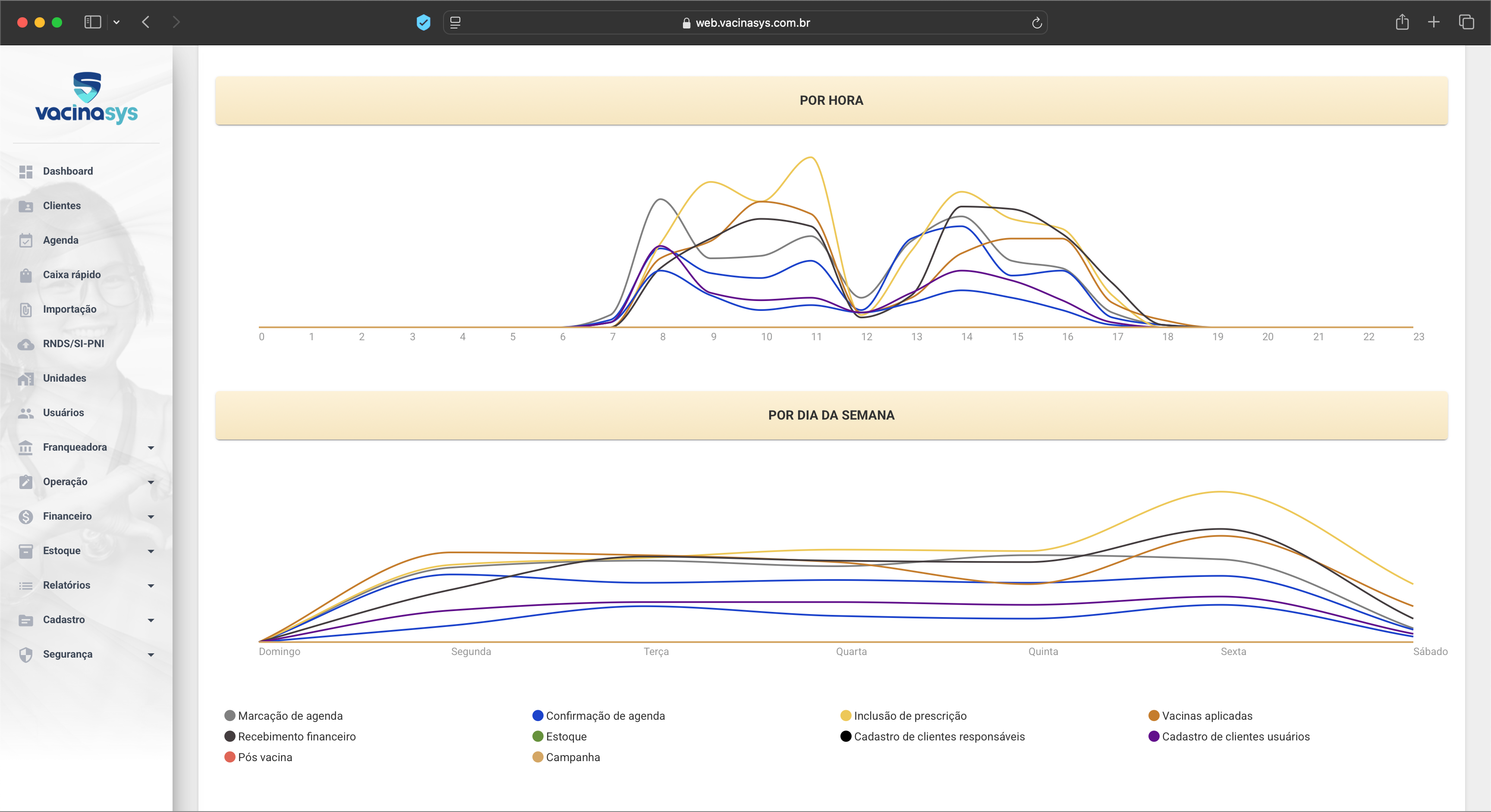Open the Clientes menu item
This screenshot has height=812, width=1491.
(x=61, y=205)
